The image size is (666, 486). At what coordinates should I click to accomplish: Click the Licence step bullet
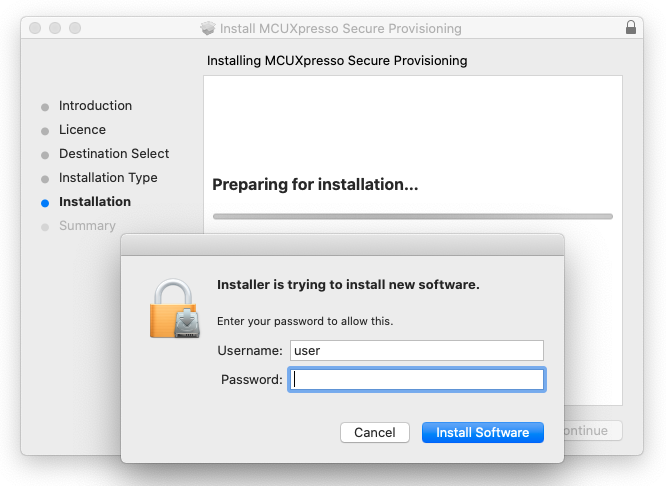[45, 130]
